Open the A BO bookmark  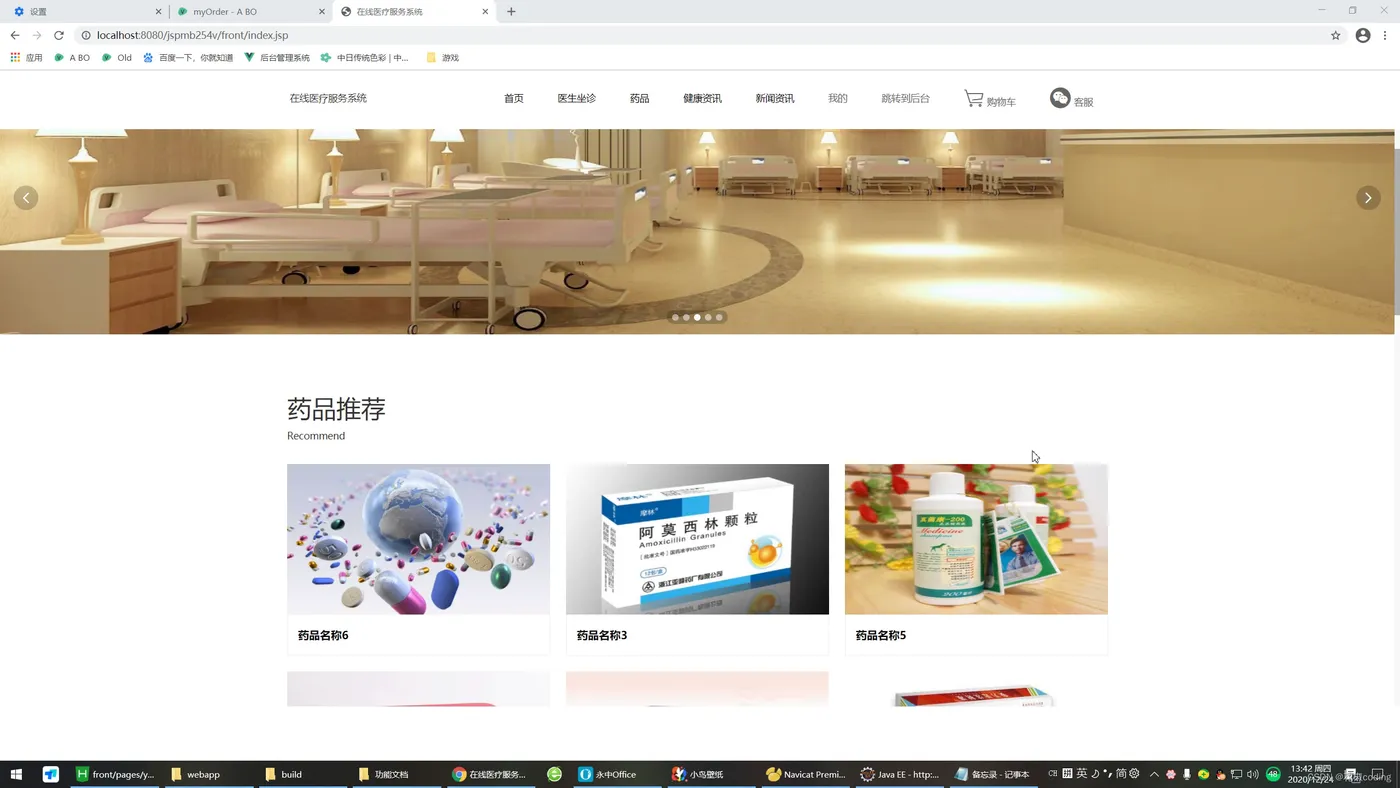[x=72, y=58]
